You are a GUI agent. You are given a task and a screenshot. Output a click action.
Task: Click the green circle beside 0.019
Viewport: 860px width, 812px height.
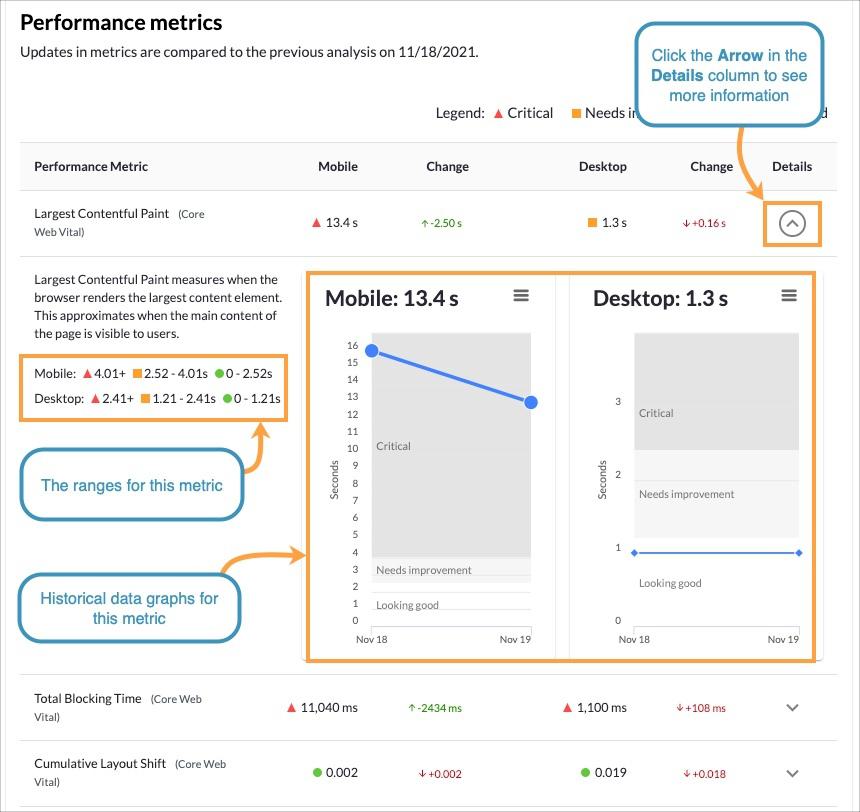584,771
